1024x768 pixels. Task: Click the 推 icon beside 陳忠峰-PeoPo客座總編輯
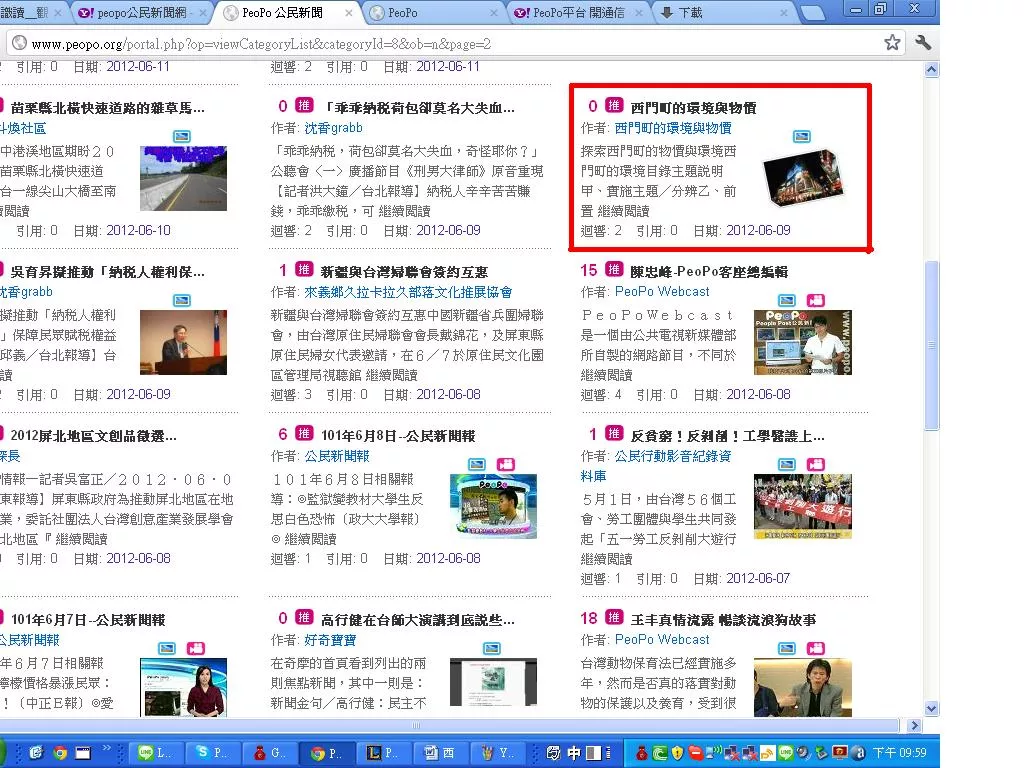click(614, 270)
